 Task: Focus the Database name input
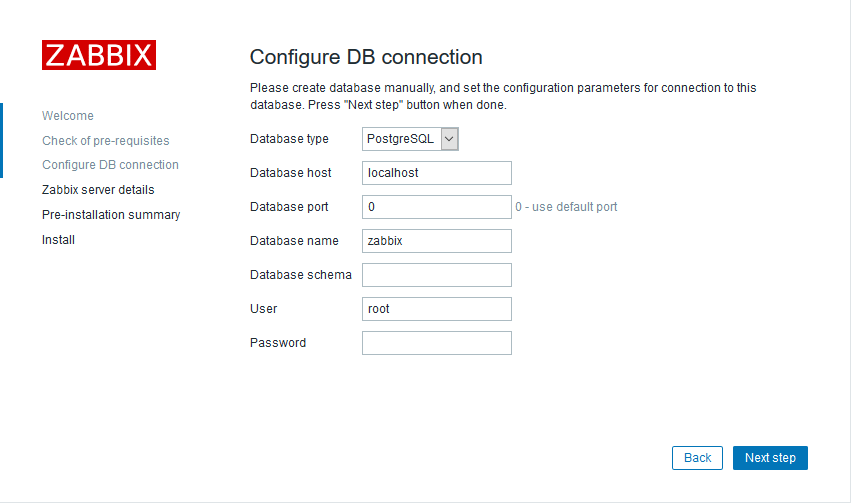click(436, 241)
